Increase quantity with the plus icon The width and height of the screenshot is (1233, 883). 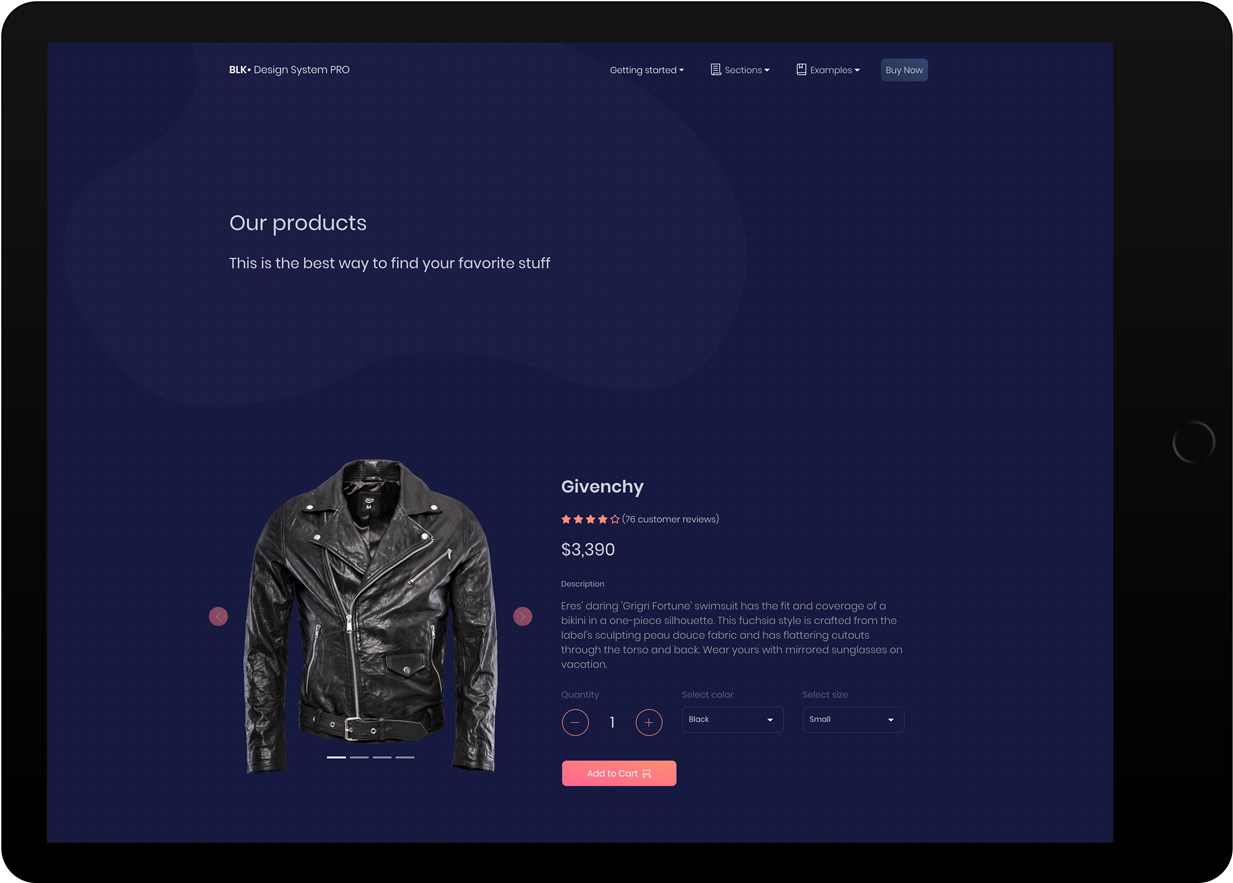[649, 722]
